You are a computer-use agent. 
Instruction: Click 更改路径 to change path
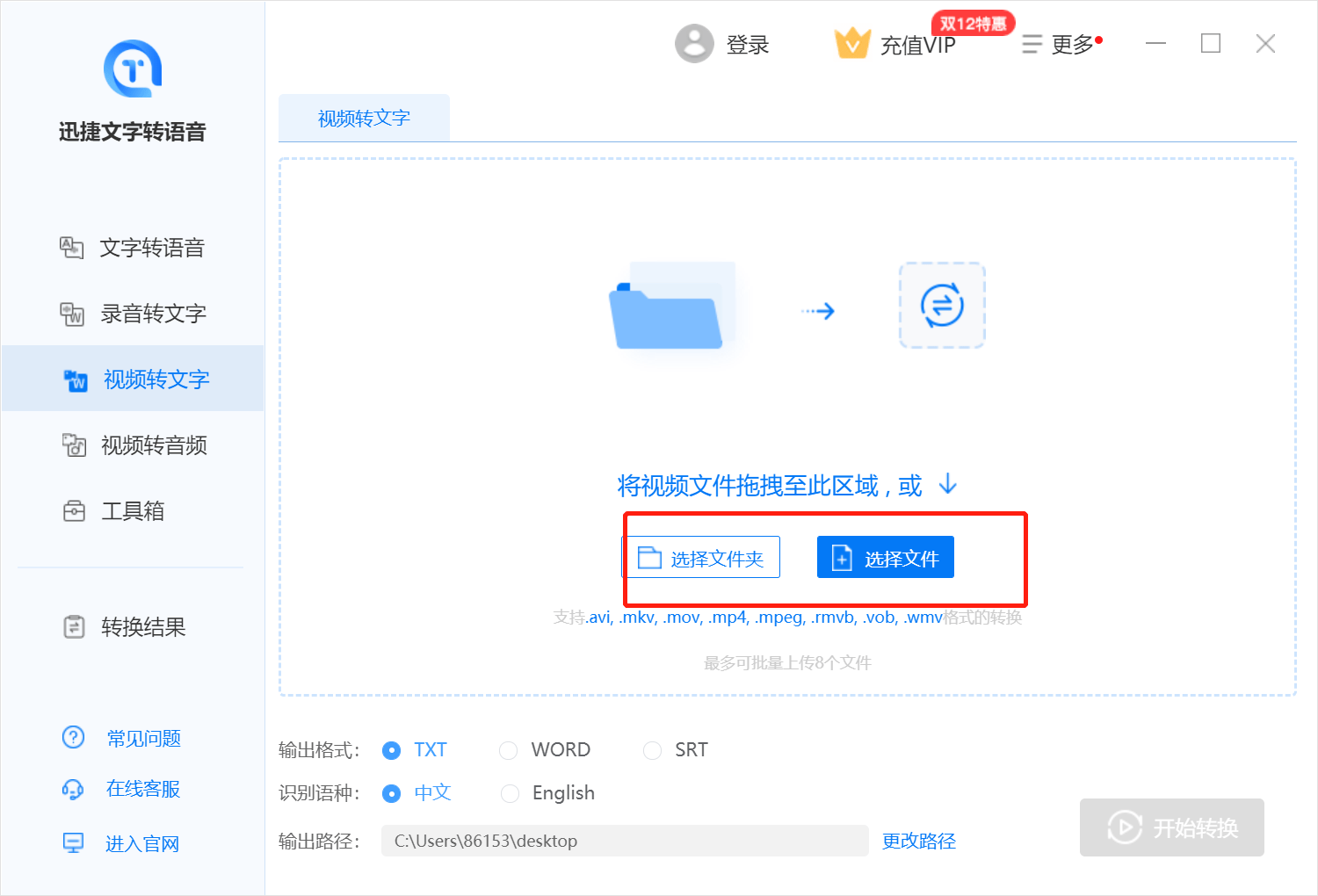[919, 842]
